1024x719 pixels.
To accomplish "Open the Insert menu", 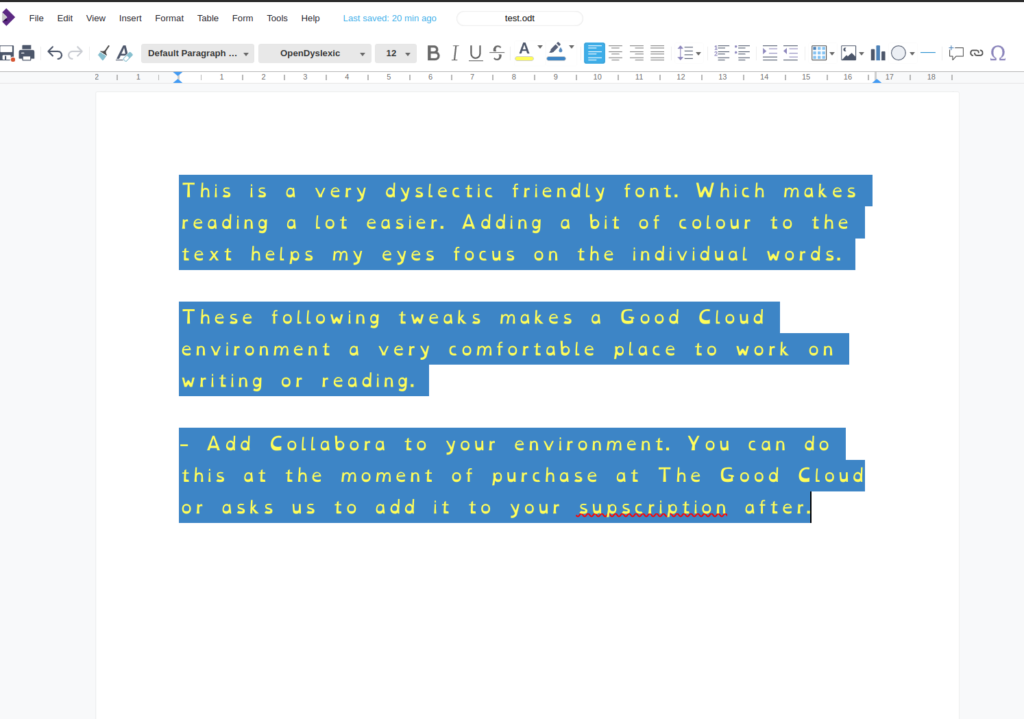I will pos(130,18).
